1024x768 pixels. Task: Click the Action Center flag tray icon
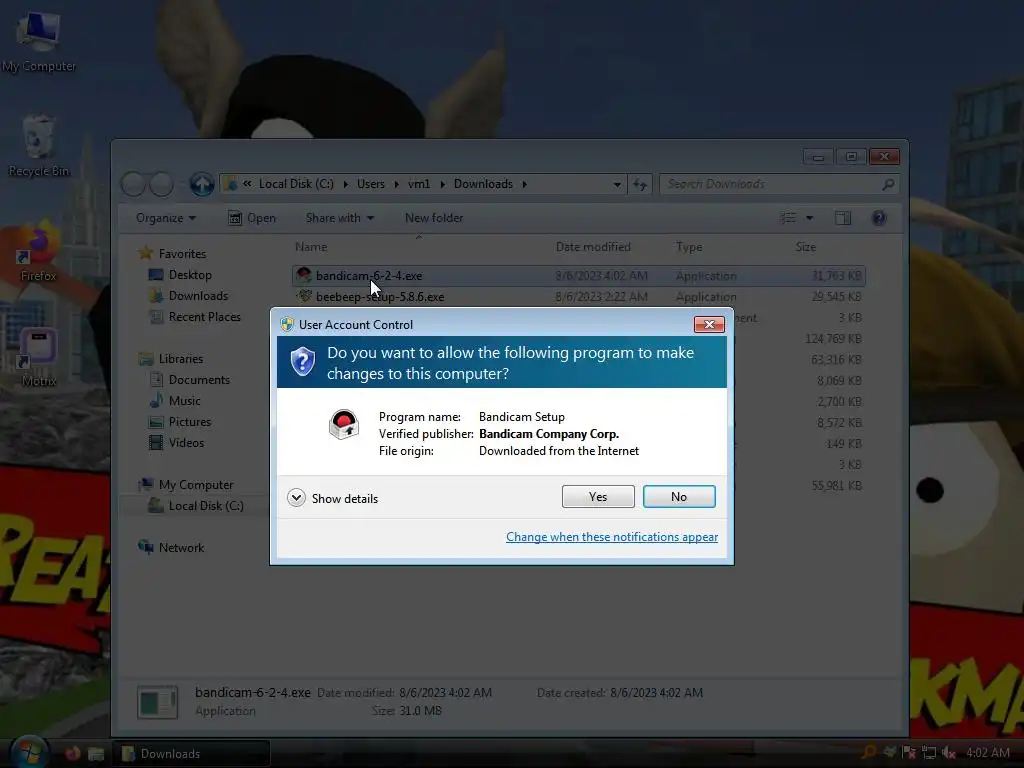(908, 753)
